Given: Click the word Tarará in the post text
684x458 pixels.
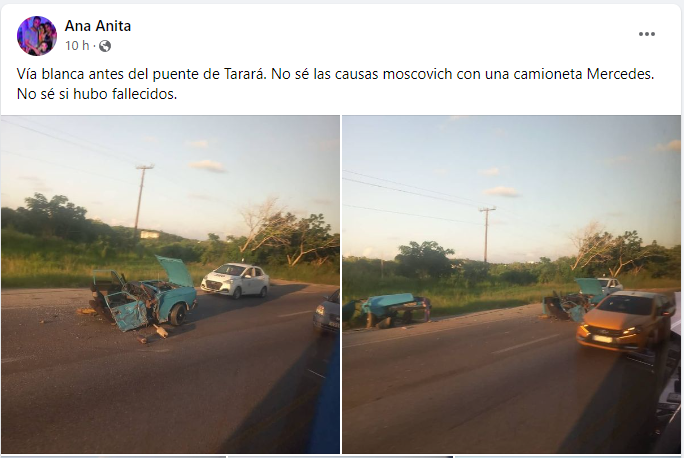Looking at the screenshot, I should pyautogui.click(x=244, y=74).
